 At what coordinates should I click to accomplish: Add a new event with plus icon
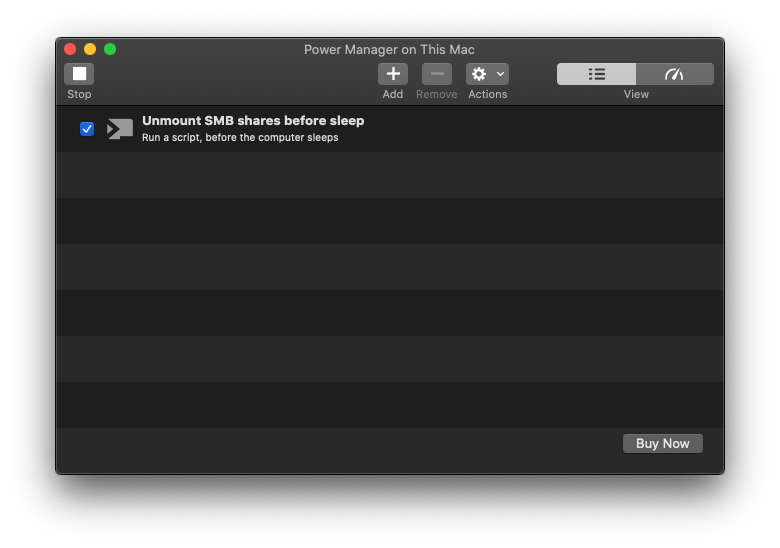[x=393, y=74]
